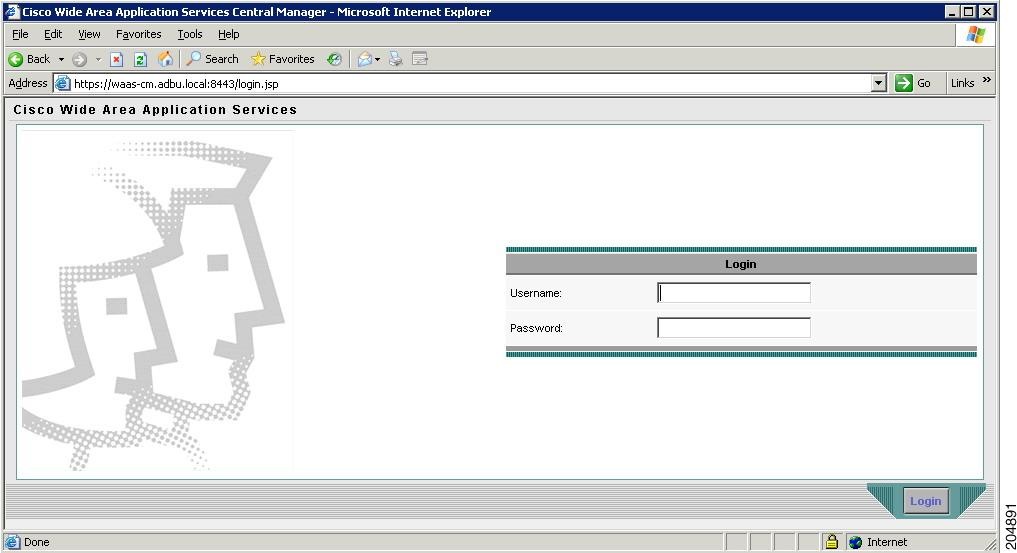Open the Favorites menu
The height and width of the screenshot is (553, 1017).
(x=138, y=34)
